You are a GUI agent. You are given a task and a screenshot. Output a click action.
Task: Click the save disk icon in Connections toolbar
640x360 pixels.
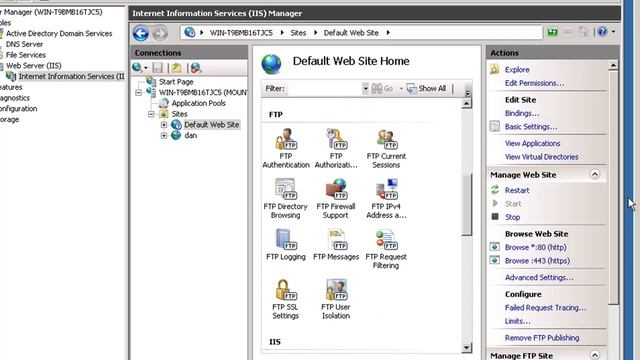(158, 68)
